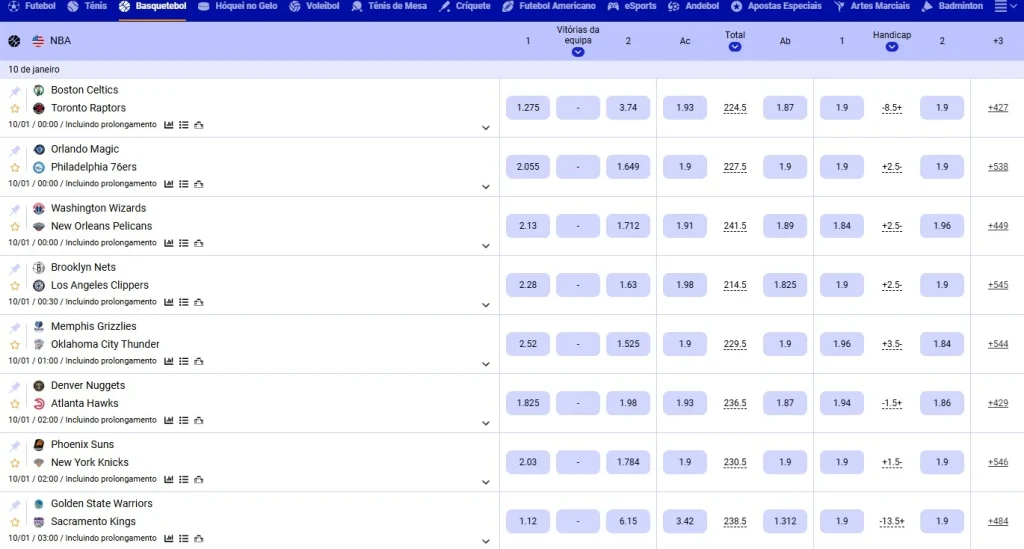Open statistics chart icon for Orlando Magic match
The width and height of the screenshot is (1024, 549).
click(x=168, y=184)
